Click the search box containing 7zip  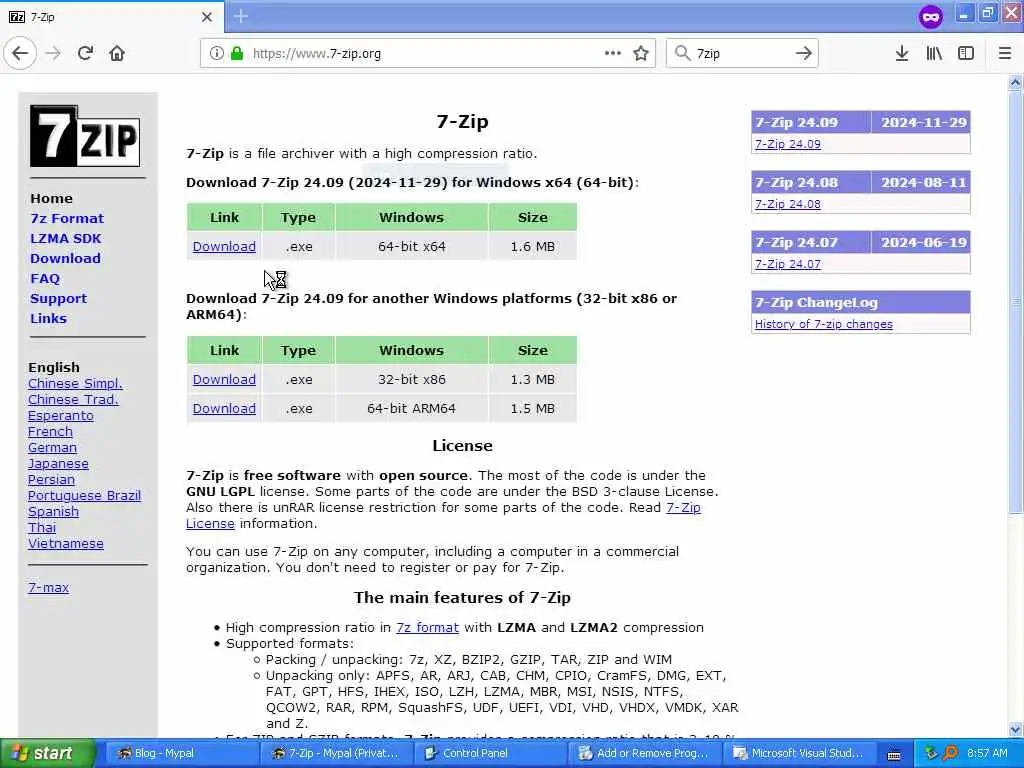click(x=743, y=54)
